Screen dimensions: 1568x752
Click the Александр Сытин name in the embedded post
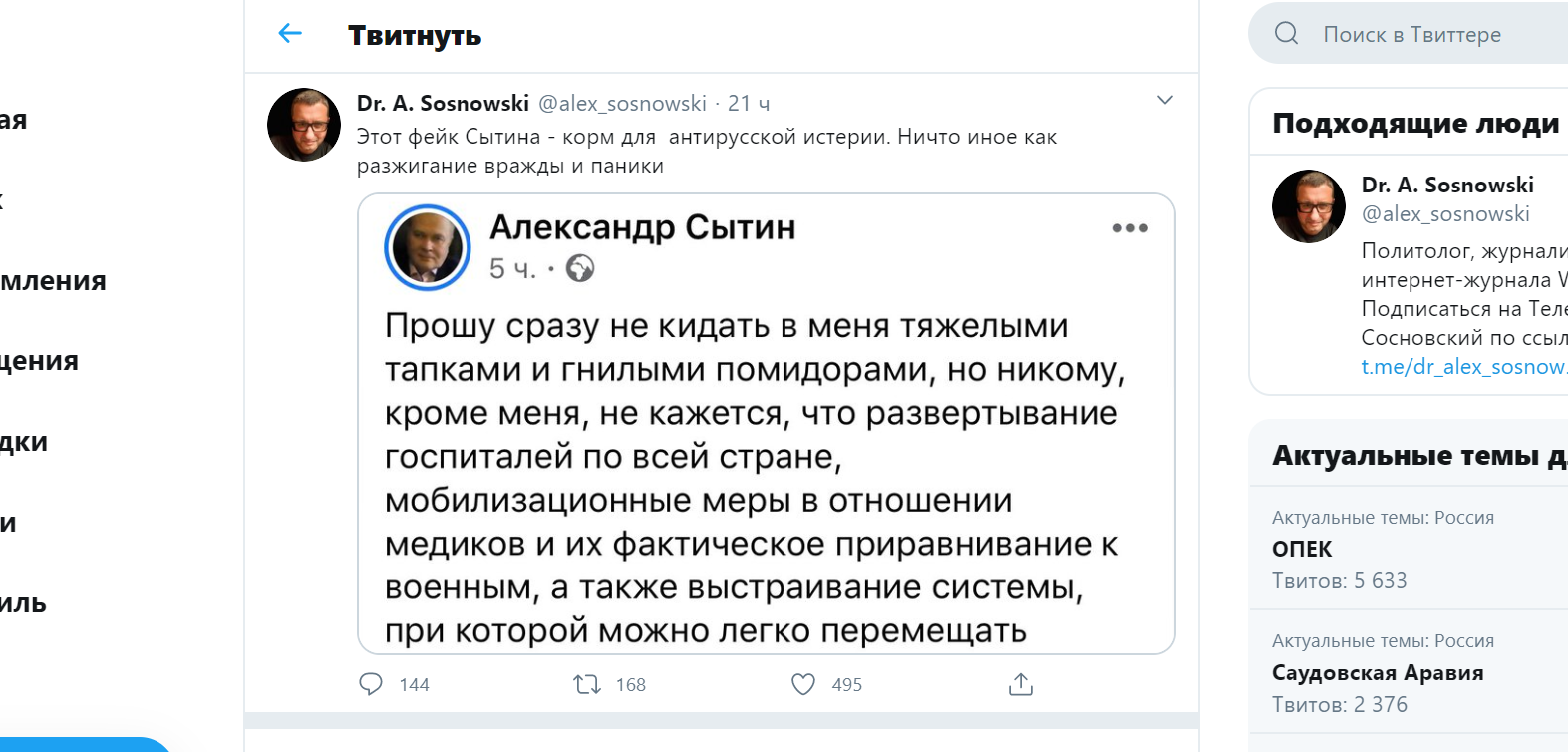643,227
